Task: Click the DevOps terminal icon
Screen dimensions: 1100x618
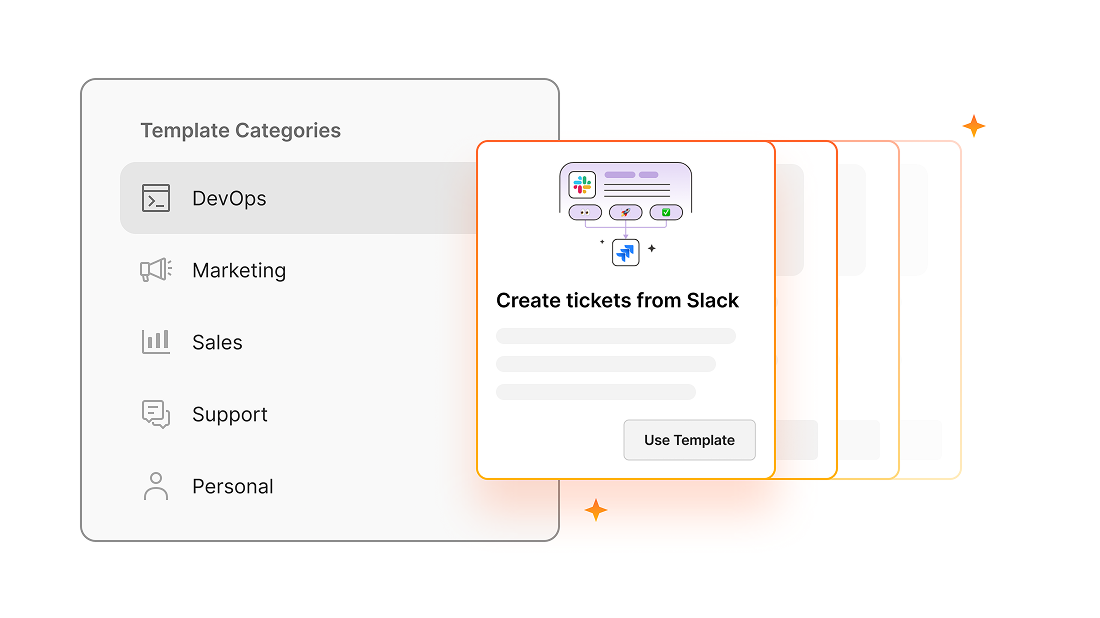Action: pyautogui.click(x=156, y=198)
